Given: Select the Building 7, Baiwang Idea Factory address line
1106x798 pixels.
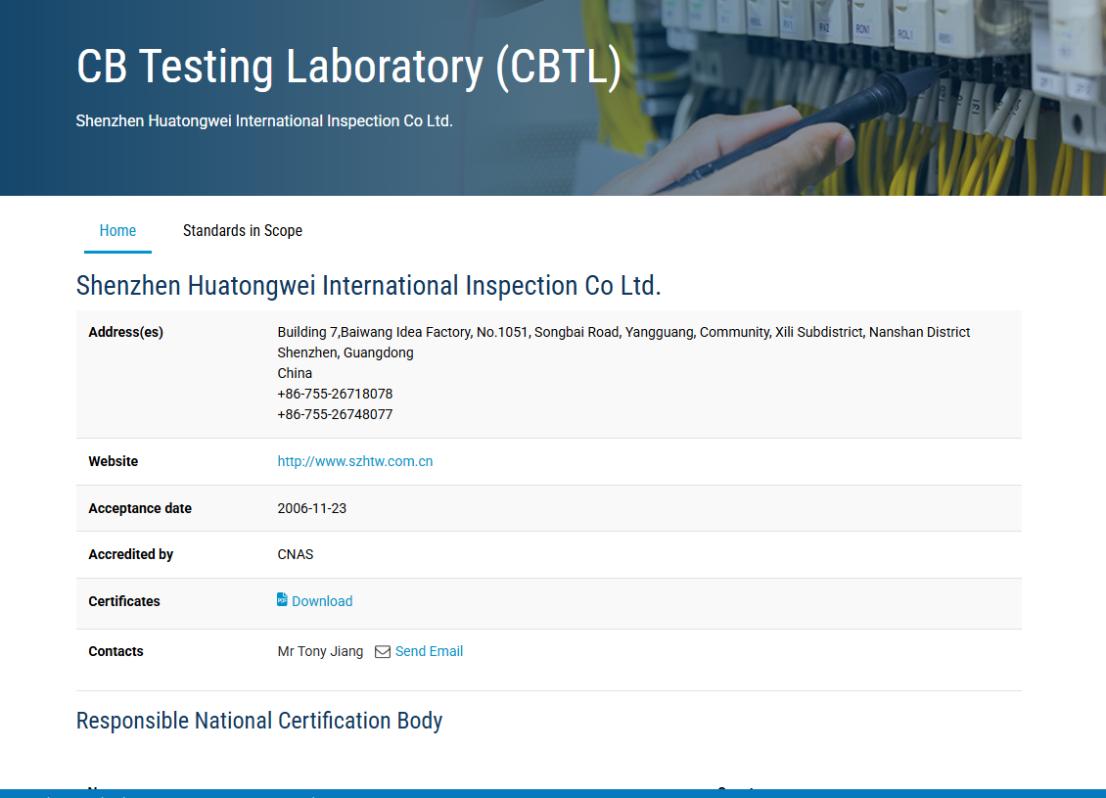Looking at the screenshot, I should [x=624, y=332].
